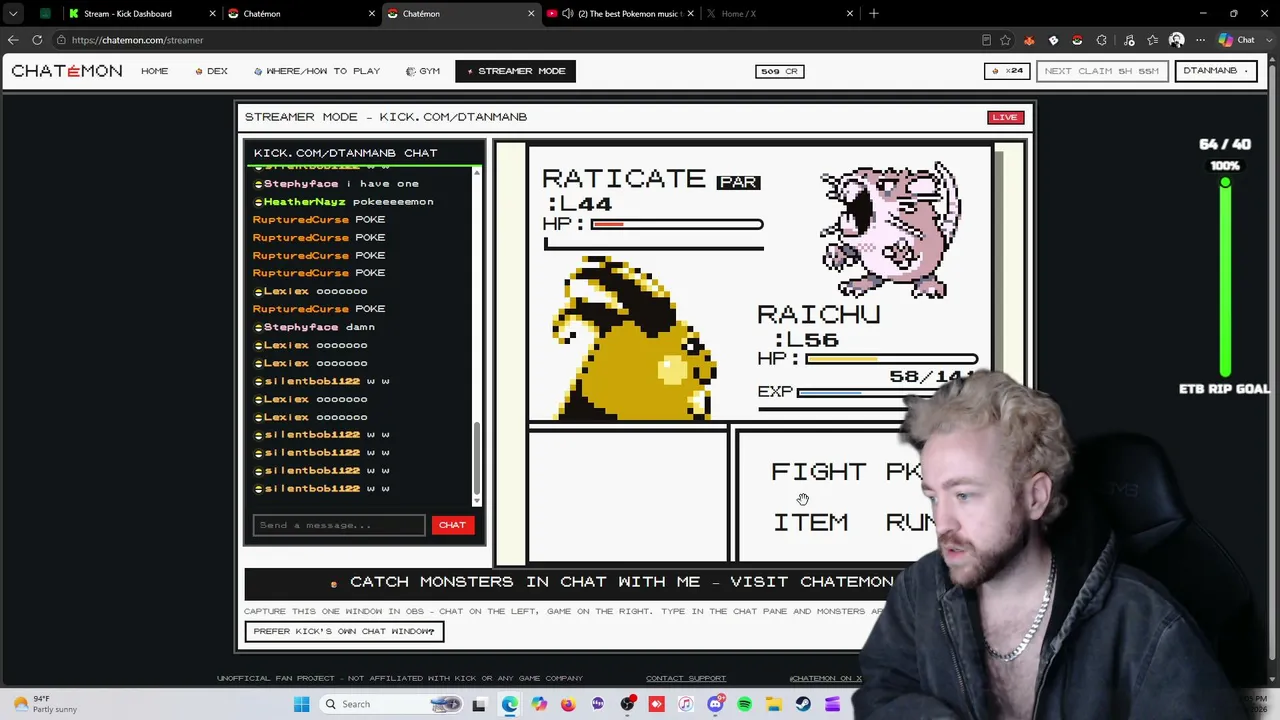Open the DEX page
The height and width of the screenshot is (720, 1280).
[x=211, y=71]
